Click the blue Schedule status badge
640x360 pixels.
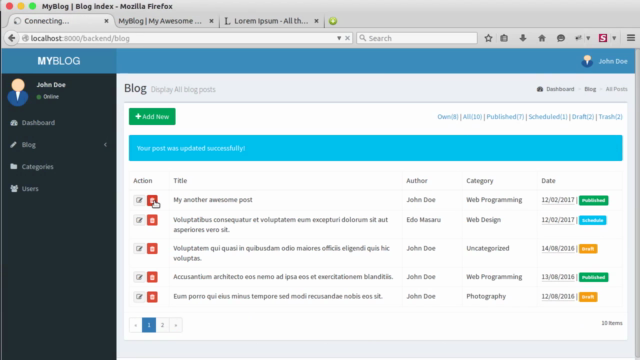[592, 220]
